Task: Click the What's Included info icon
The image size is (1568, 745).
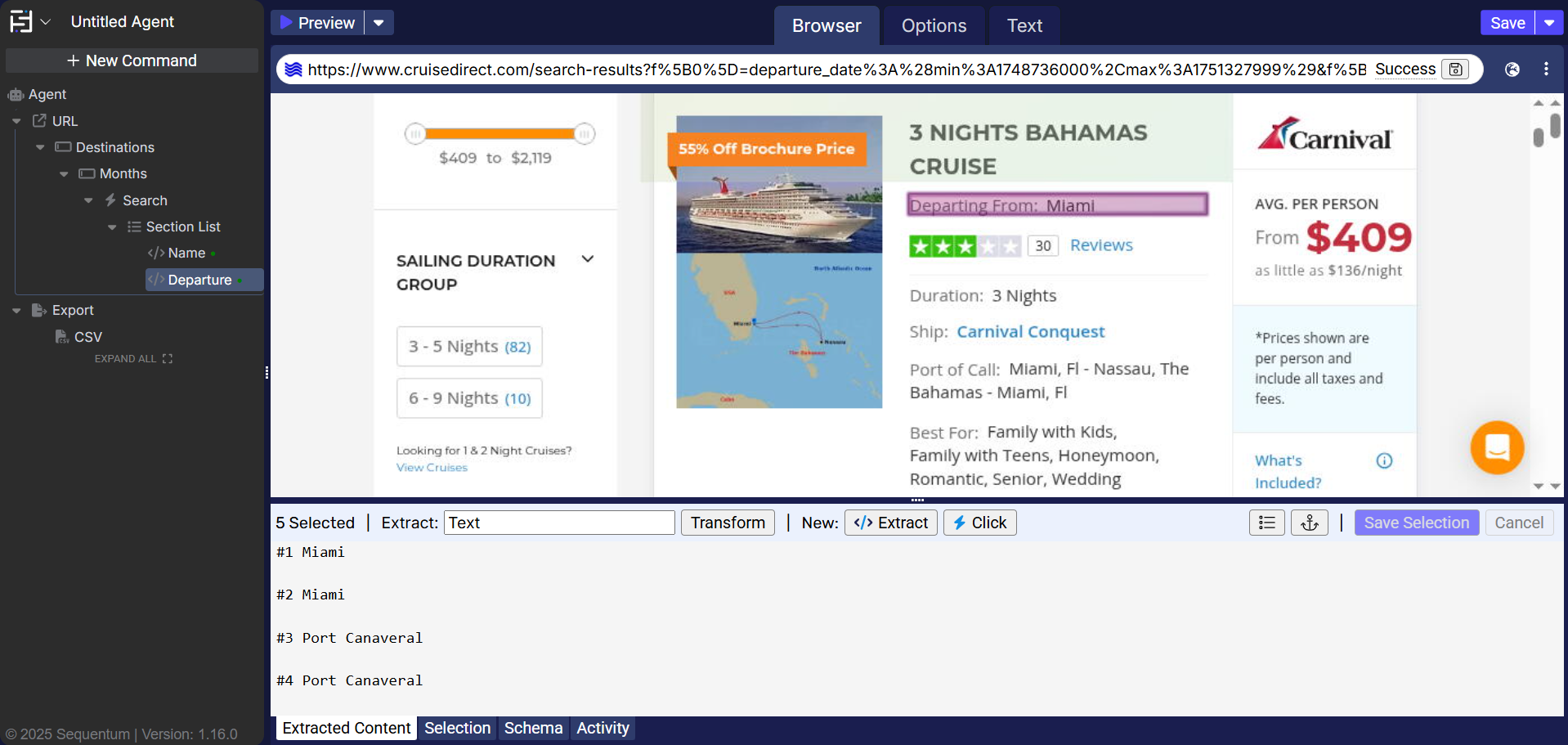Action: (1384, 460)
